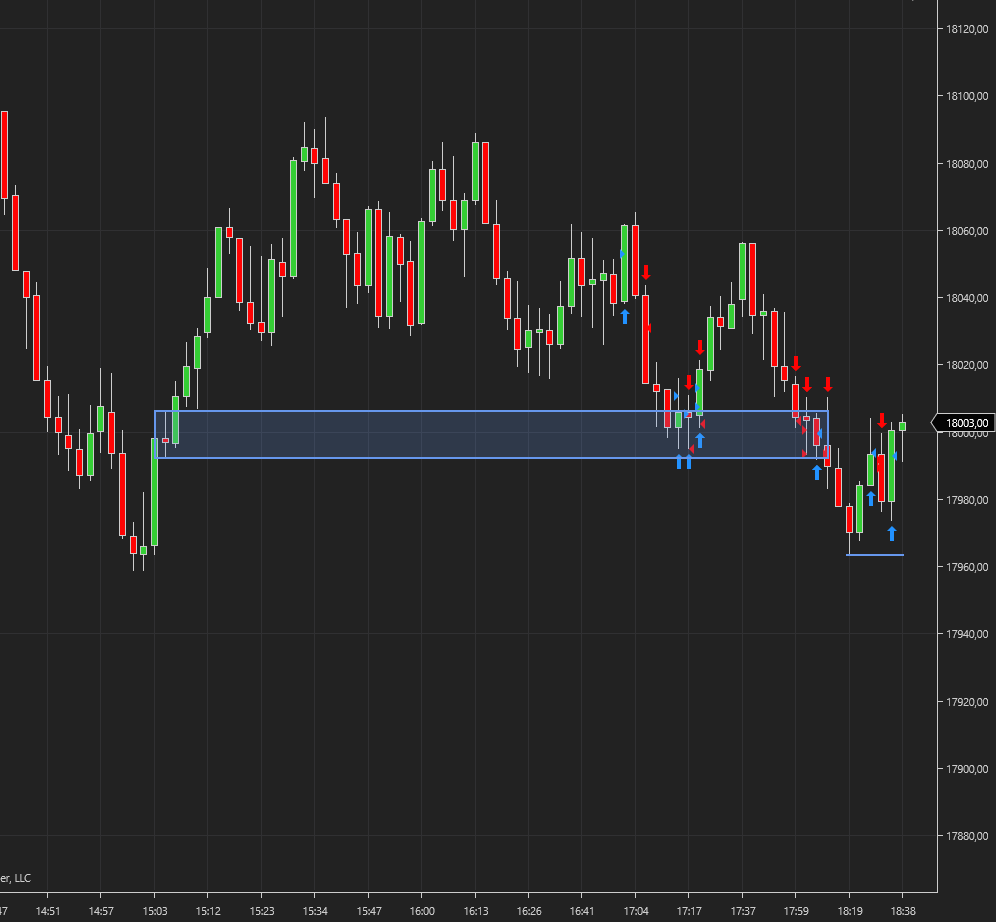Click the 15:34 time axis label
996x922 pixels.
[x=315, y=911]
